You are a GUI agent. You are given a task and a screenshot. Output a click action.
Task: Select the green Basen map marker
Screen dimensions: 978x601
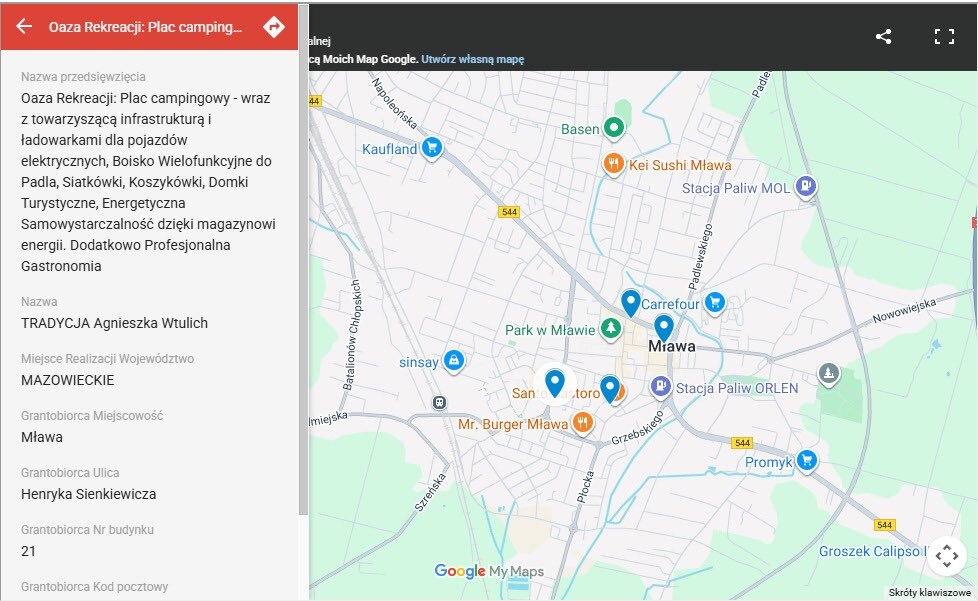pyautogui.click(x=614, y=128)
